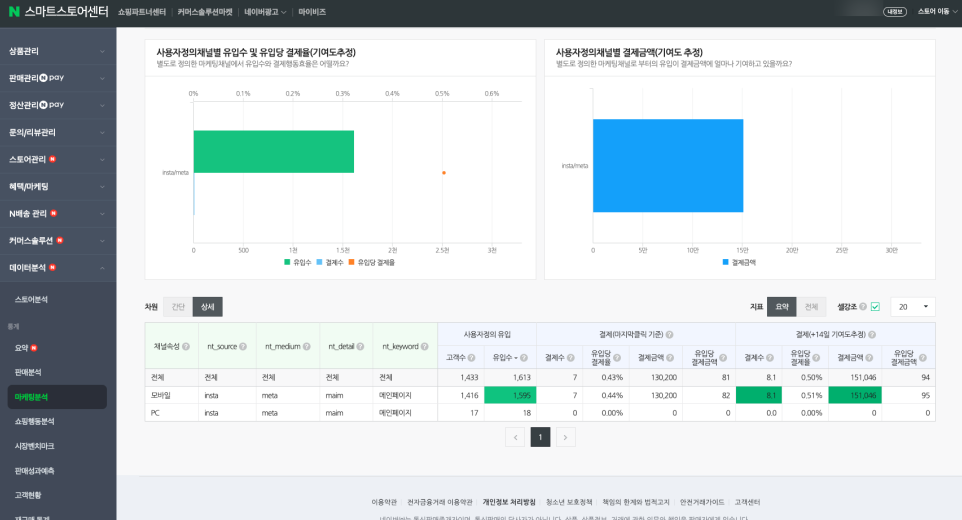Expand the 판매관리 Npay sidebar menu
Viewport: 962px width, 520px height.
[x=58, y=78]
